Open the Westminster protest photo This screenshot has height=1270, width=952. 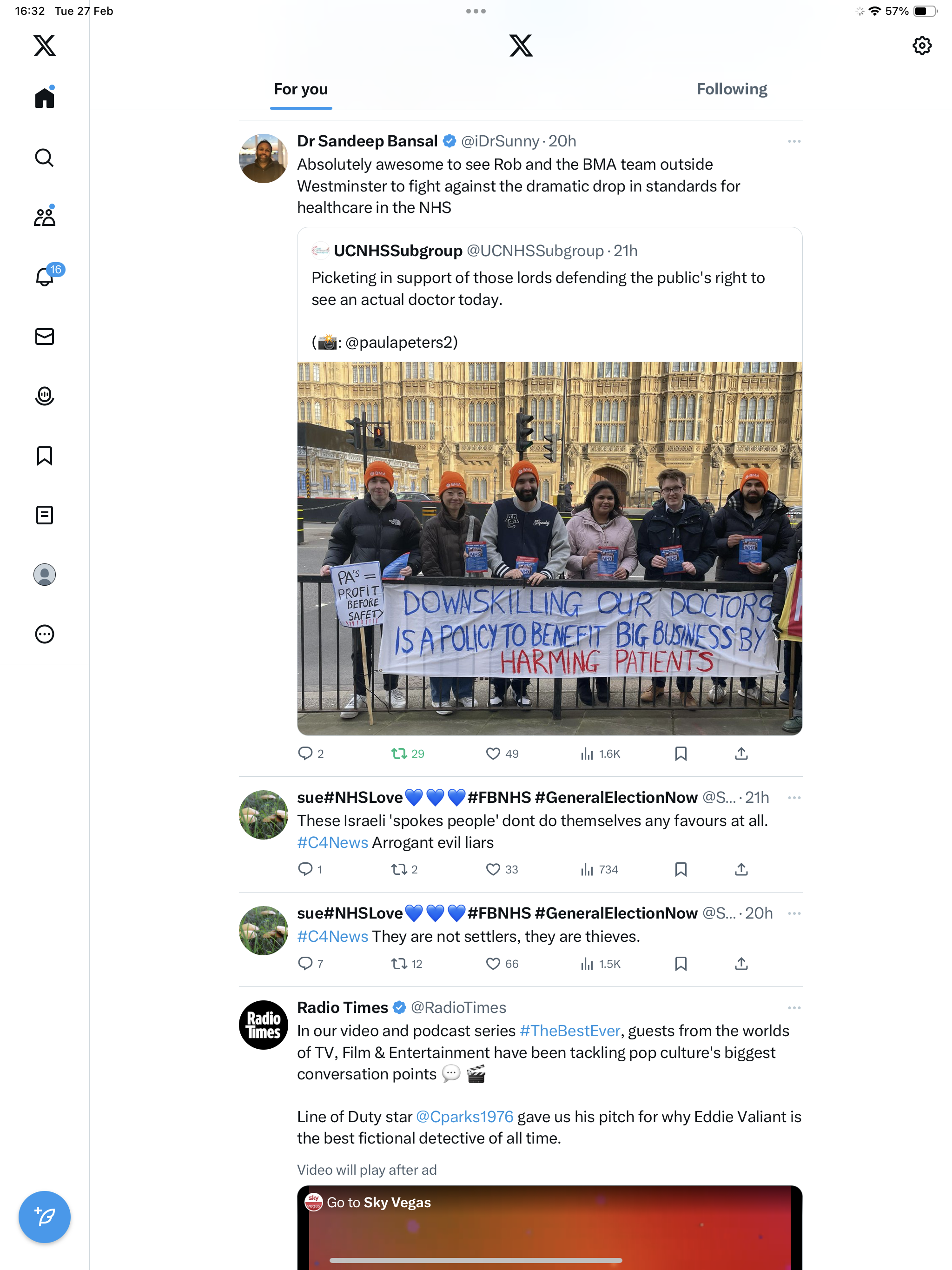[549, 549]
